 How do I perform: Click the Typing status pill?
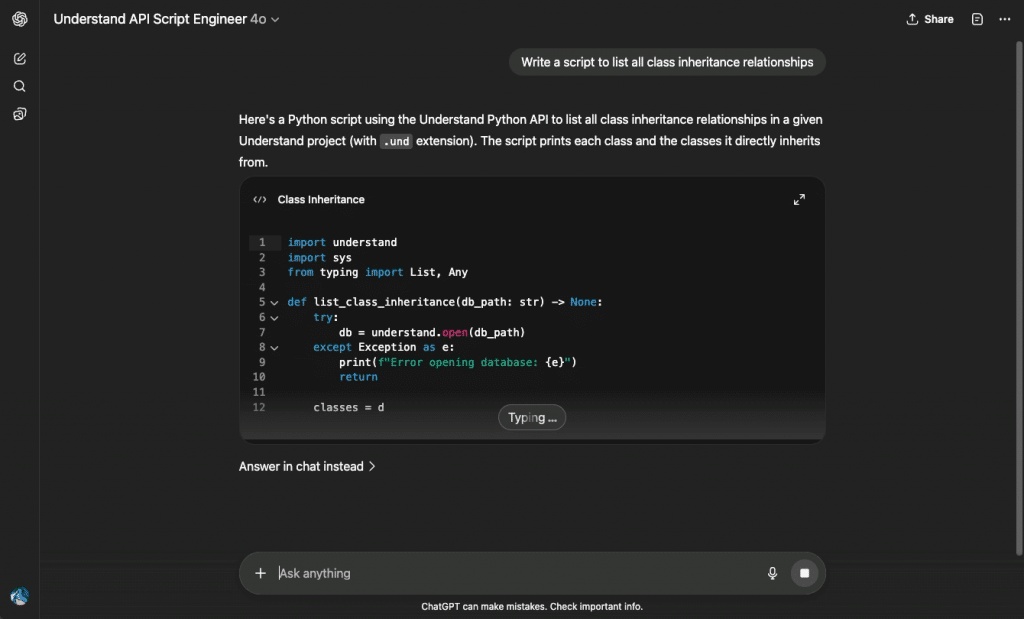[532, 418]
